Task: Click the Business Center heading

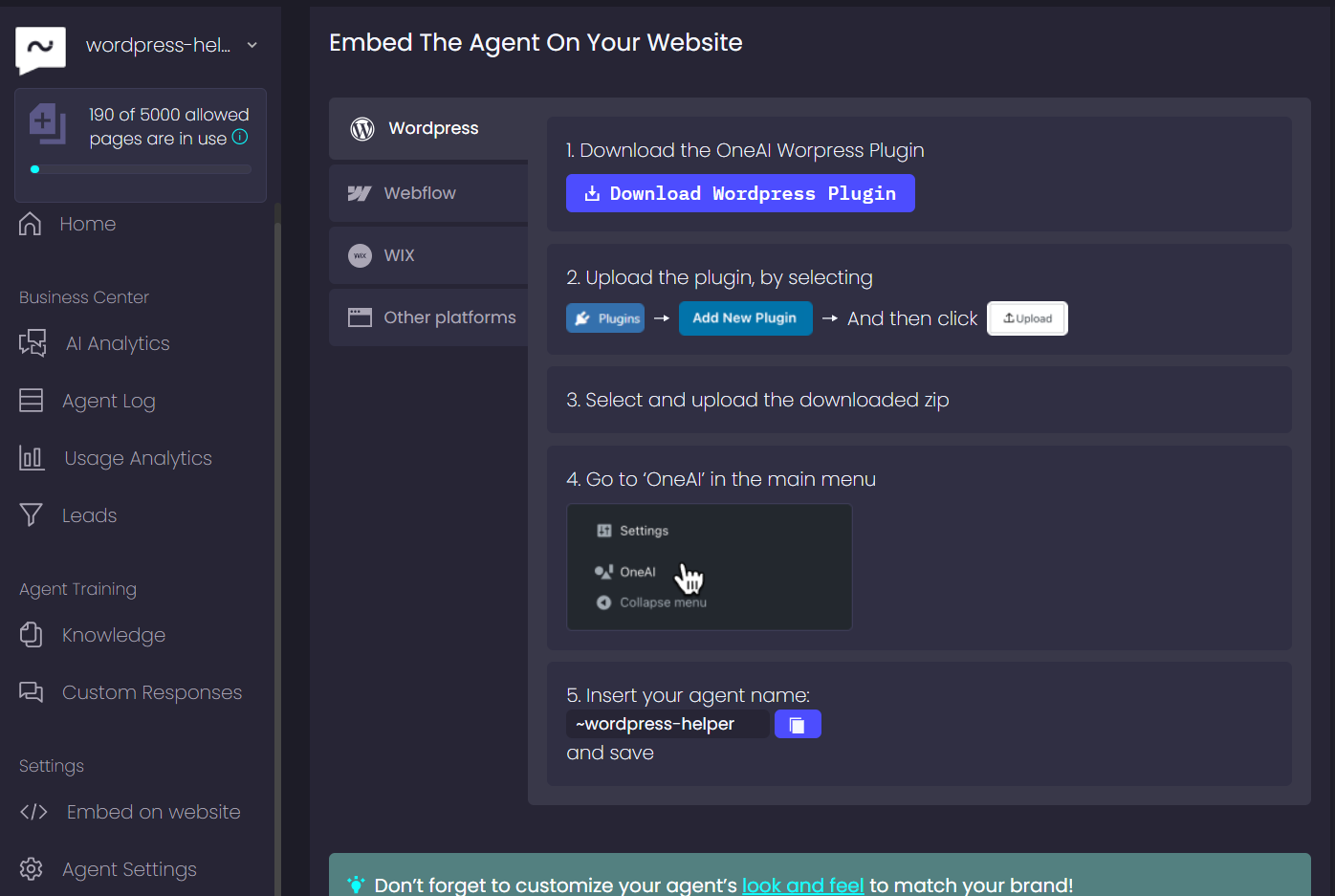Action: (84, 297)
